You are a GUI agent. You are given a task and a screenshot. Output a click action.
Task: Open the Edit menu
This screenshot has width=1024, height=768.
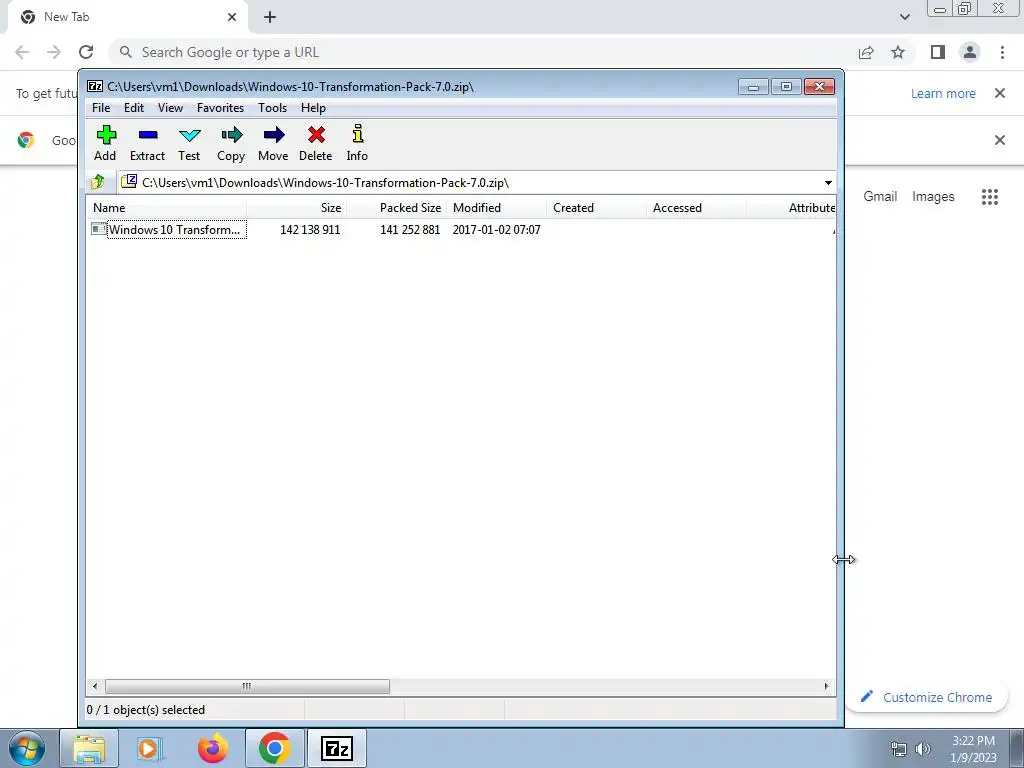pos(134,108)
